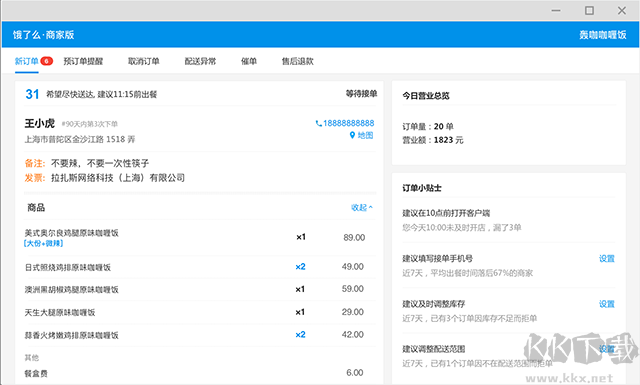Screen dimensions: 640x385
Task: Click price 49.00
Action: [353, 267]
